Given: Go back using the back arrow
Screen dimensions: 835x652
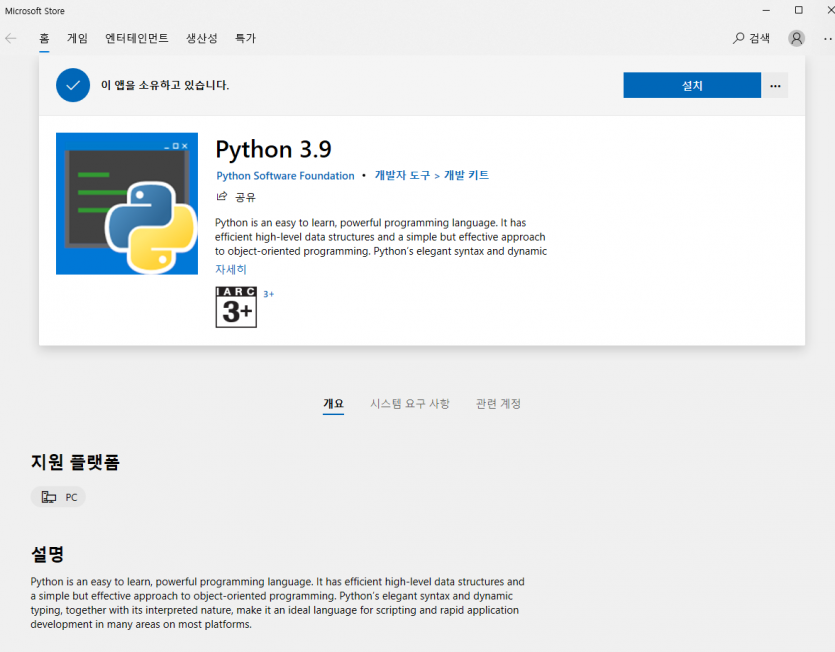Looking at the screenshot, I should (11, 38).
